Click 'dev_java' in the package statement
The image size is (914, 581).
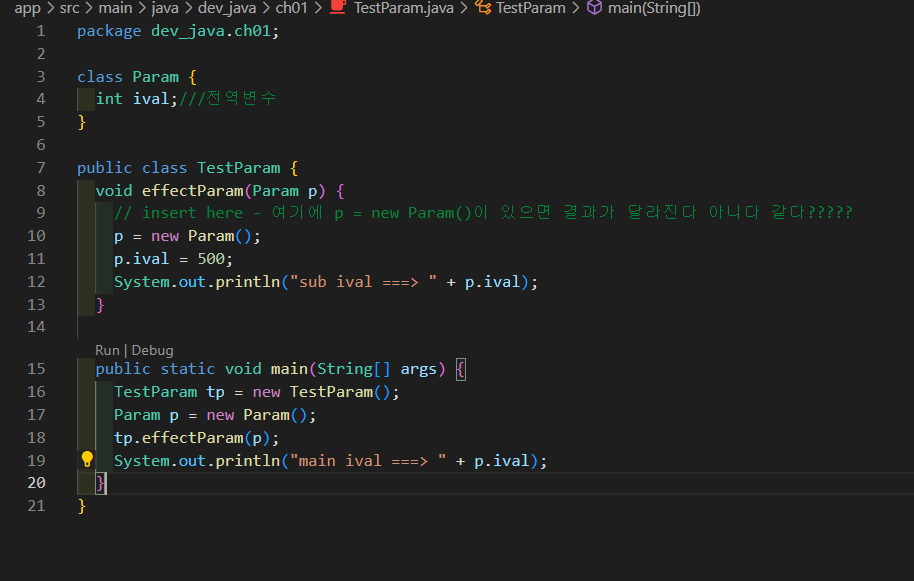click(x=188, y=31)
